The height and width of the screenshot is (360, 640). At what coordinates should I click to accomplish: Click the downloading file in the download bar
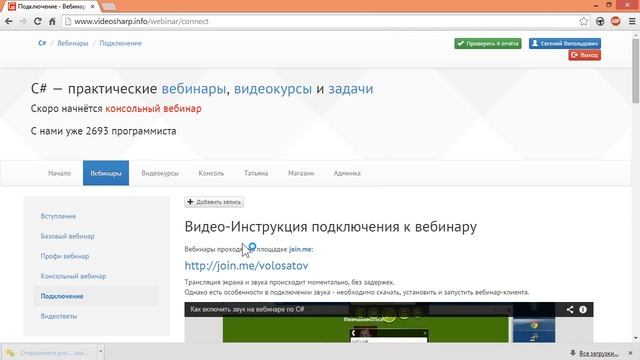pyautogui.click(x=49, y=353)
